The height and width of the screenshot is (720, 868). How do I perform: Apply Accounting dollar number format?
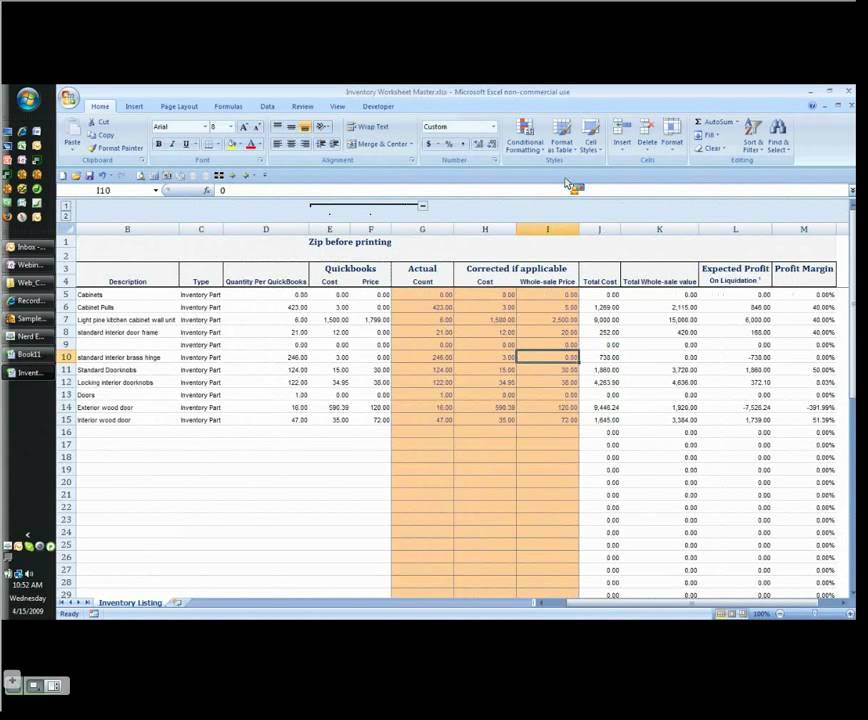pos(428,144)
